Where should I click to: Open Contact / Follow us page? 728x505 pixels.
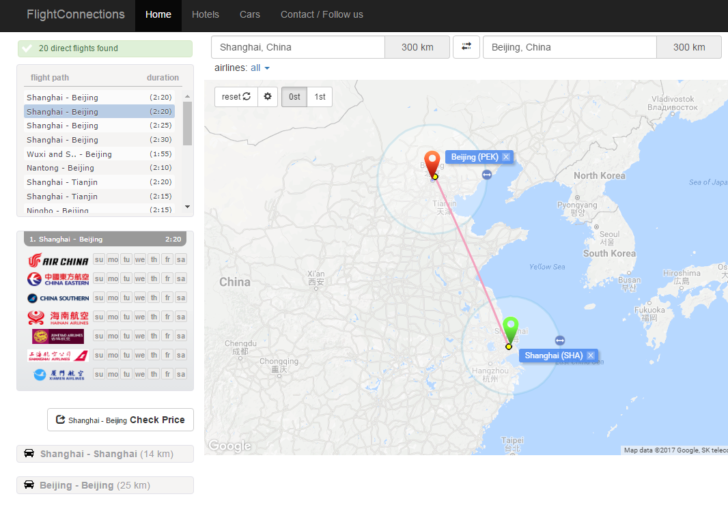[322, 14]
